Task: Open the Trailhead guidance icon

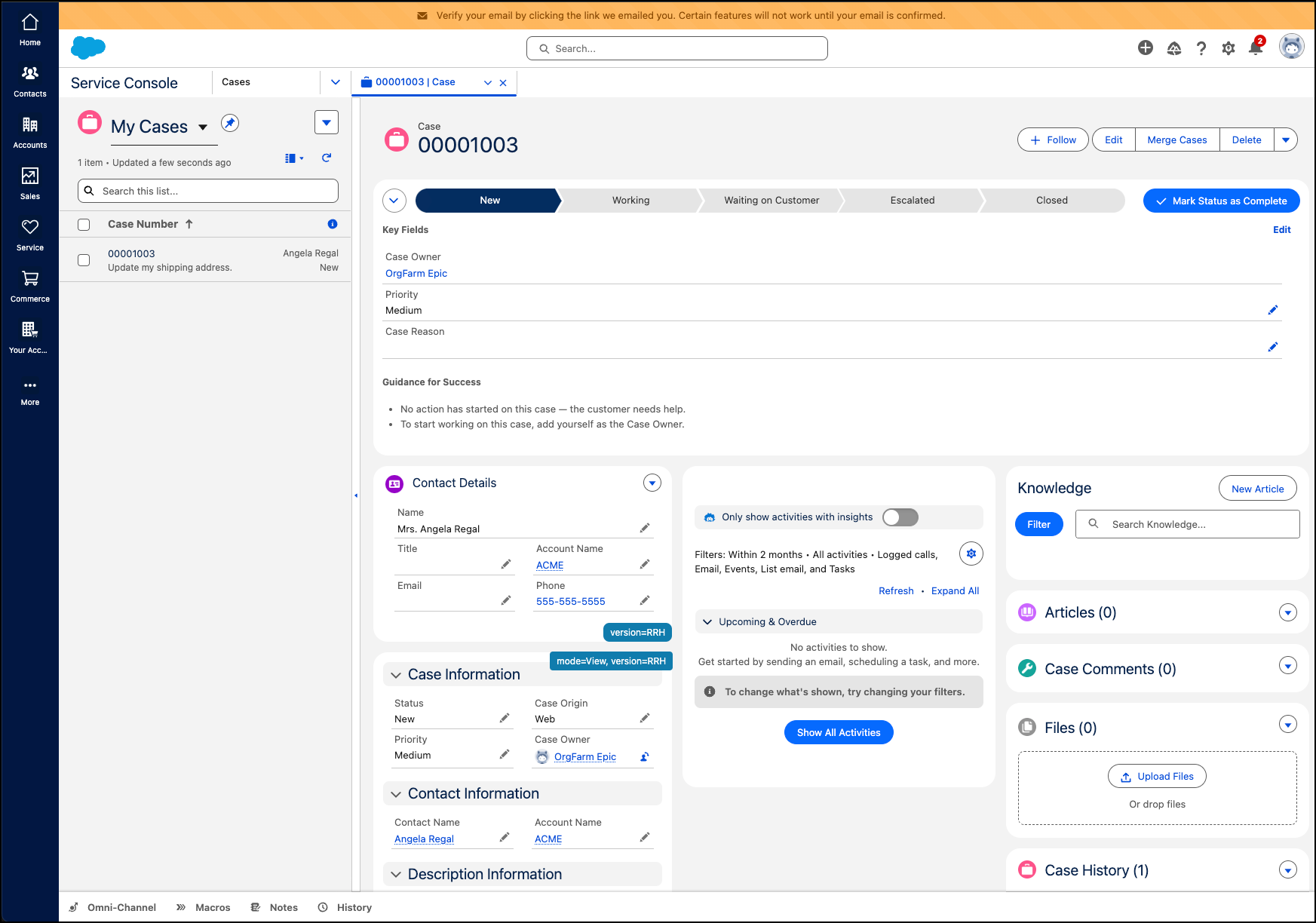Action: (x=1174, y=48)
